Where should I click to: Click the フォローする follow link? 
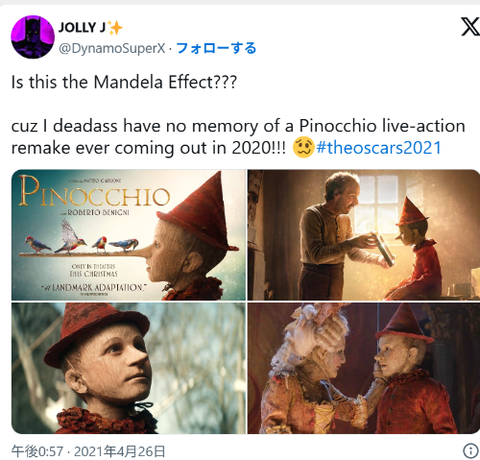pyautogui.click(x=216, y=48)
